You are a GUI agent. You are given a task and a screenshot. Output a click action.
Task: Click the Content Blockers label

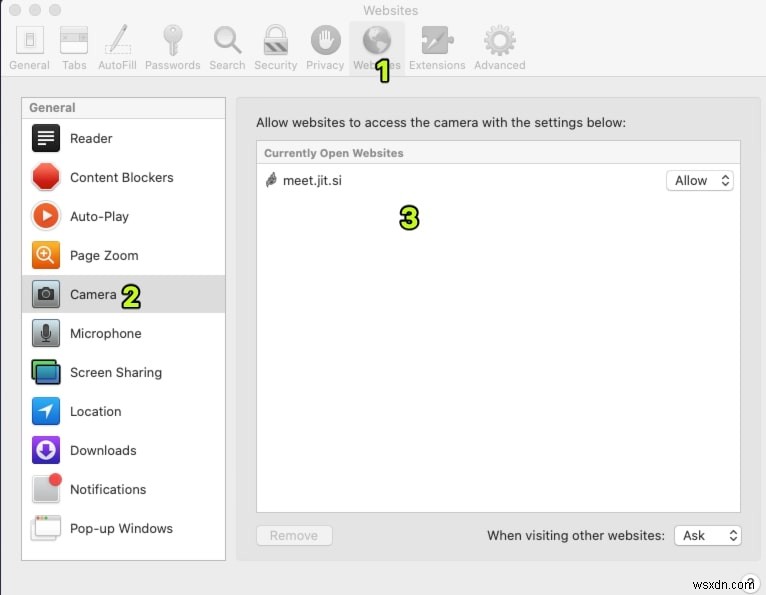click(122, 177)
